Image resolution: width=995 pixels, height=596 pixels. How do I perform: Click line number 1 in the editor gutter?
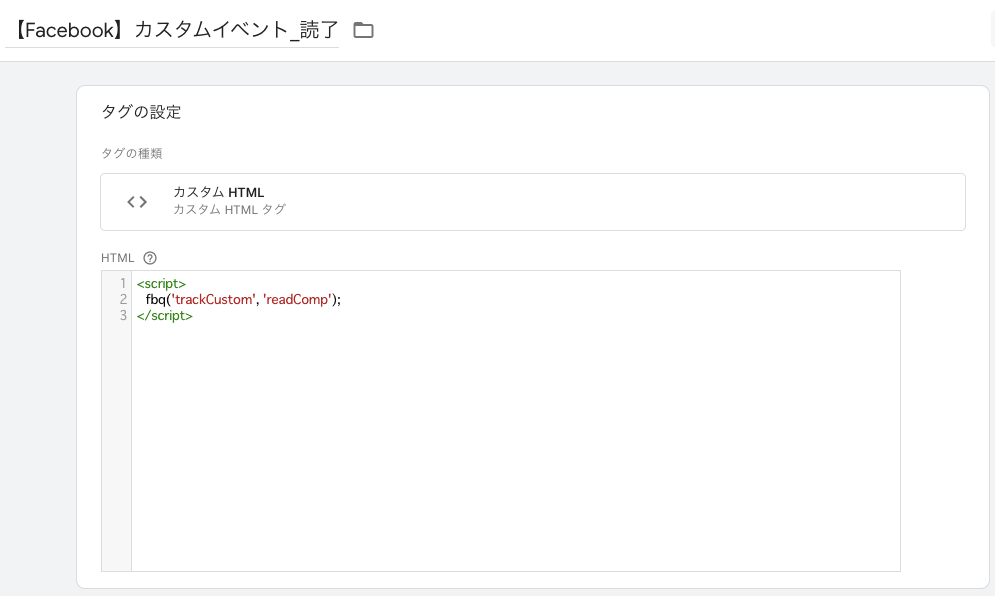pyautogui.click(x=123, y=284)
